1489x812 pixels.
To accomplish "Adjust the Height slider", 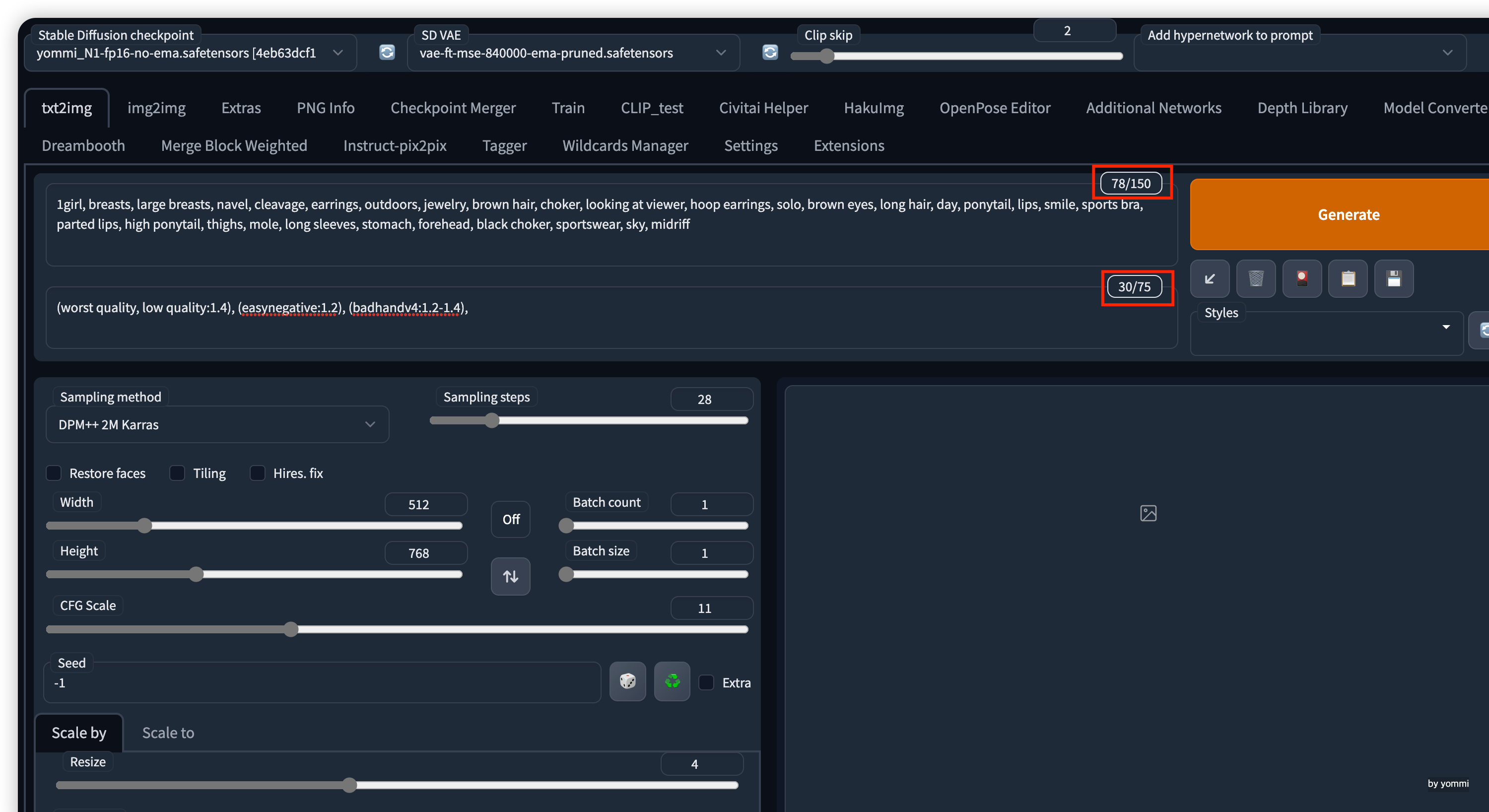I will pyautogui.click(x=254, y=574).
